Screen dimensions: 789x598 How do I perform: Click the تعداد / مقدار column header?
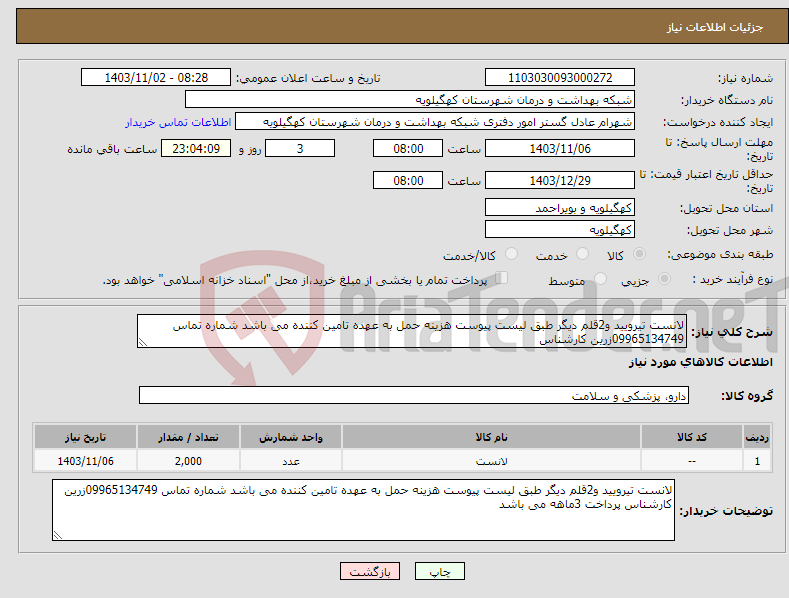click(x=188, y=437)
